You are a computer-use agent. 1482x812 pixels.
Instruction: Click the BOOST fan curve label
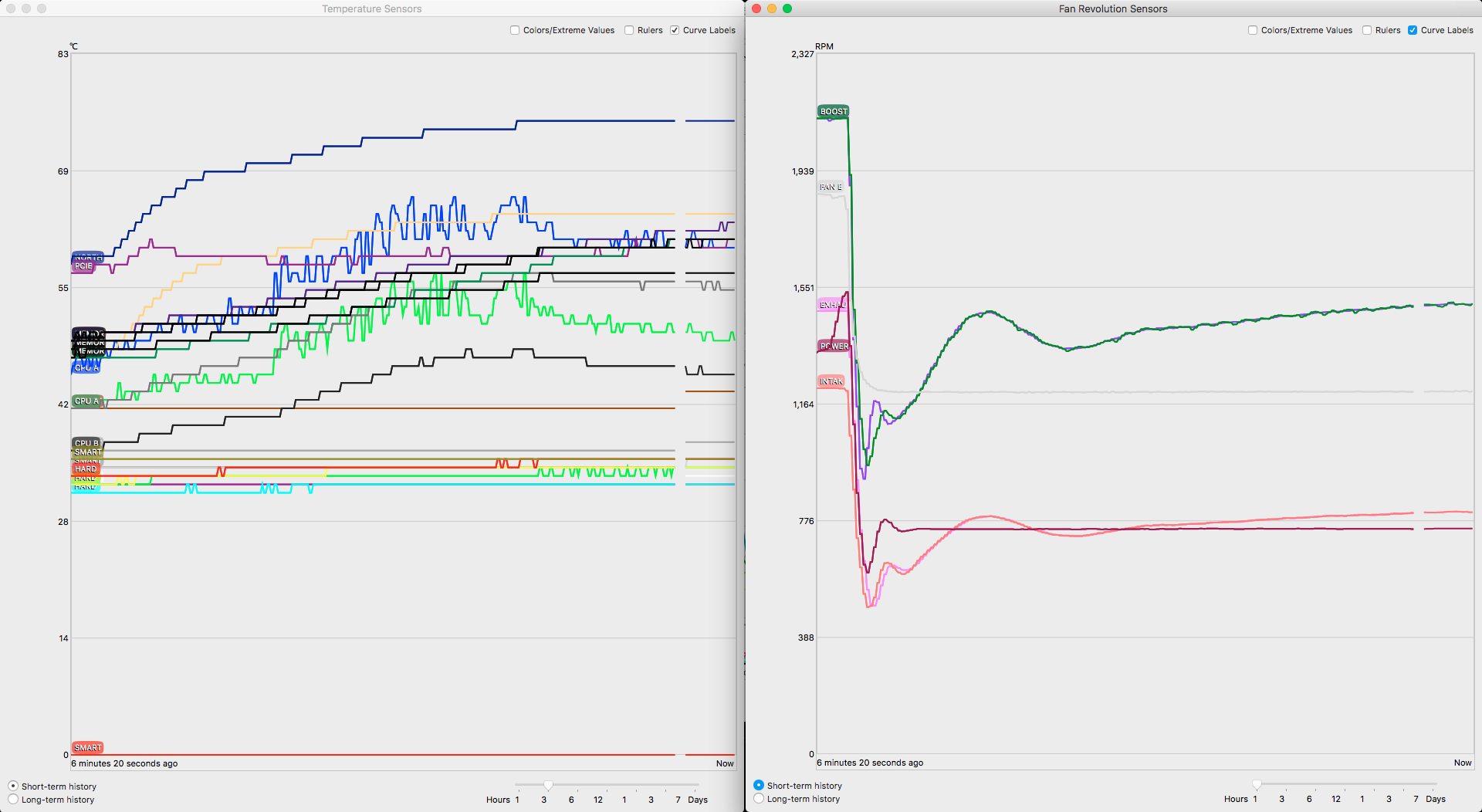[x=833, y=112]
